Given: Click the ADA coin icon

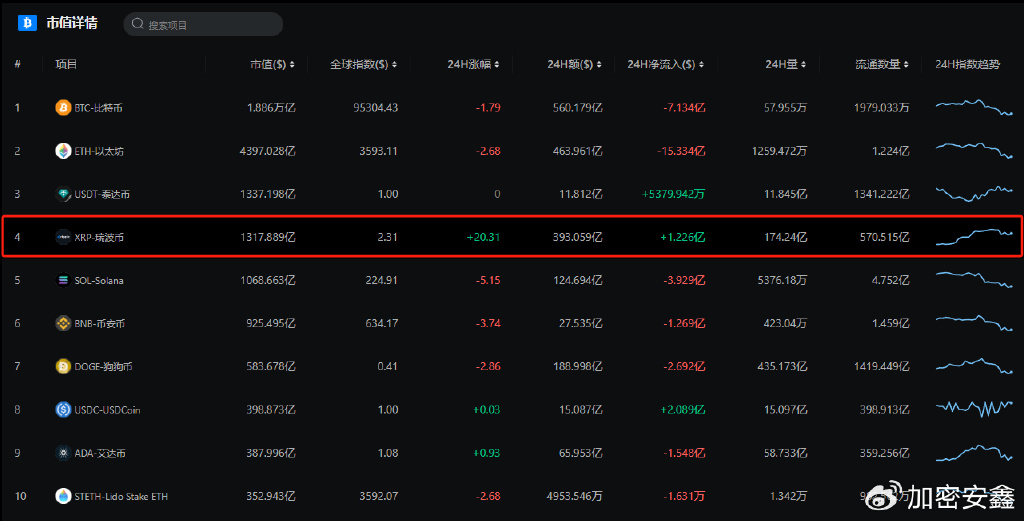Looking at the screenshot, I should click(x=63, y=452).
